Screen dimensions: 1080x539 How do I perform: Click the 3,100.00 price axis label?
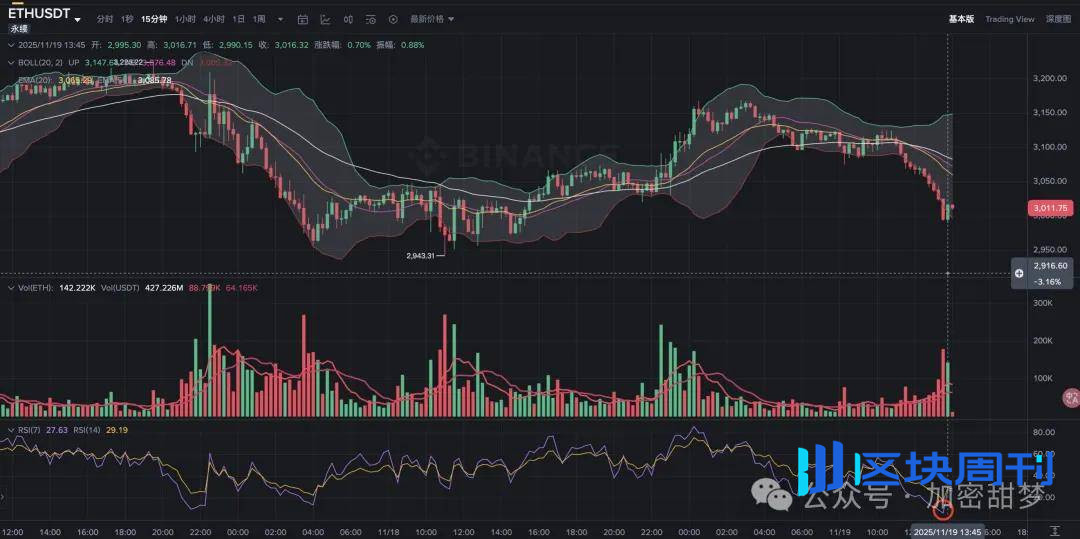click(1050, 147)
